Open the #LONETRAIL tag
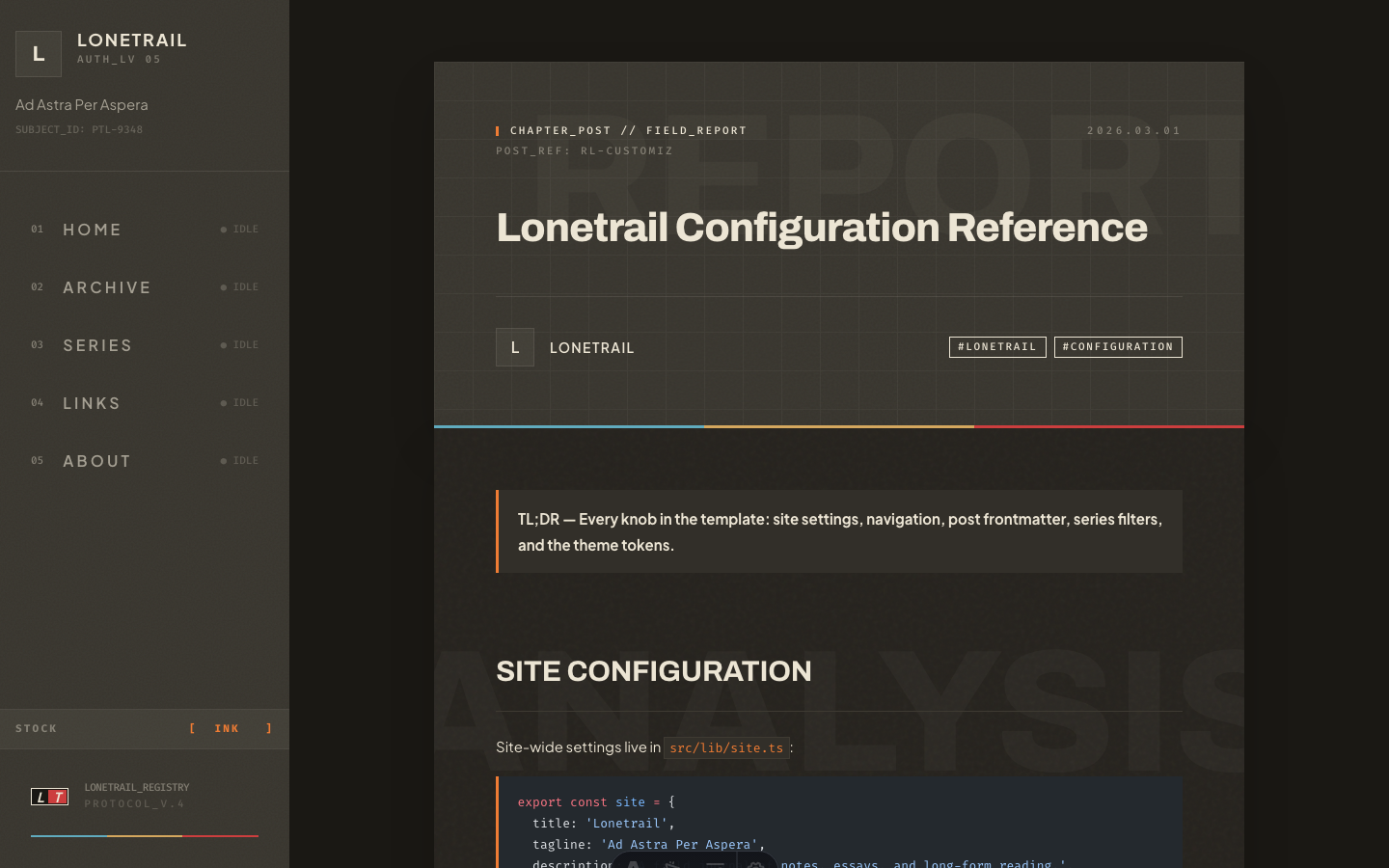The image size is (1389, 868). [x=997, y=347]
